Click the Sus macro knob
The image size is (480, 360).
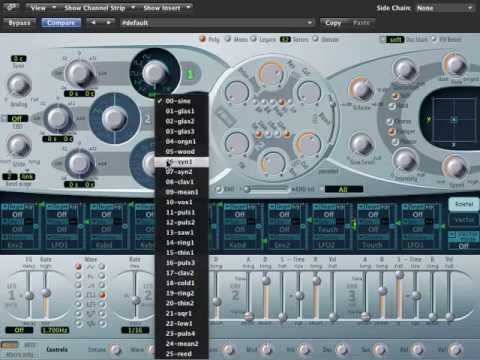point(379,349)
